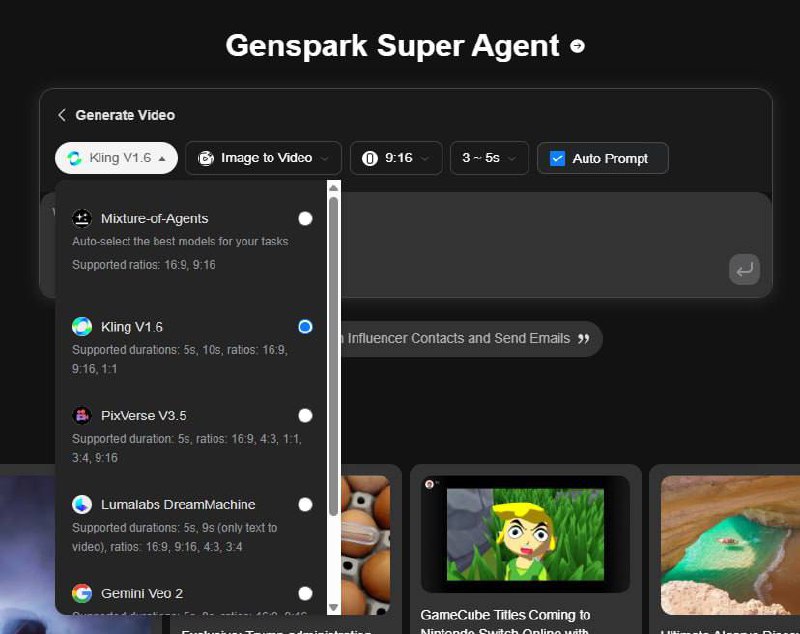Click the camera icon in Image to Video
This screenshot has height=634, width=800.
(x=206, y=159)
